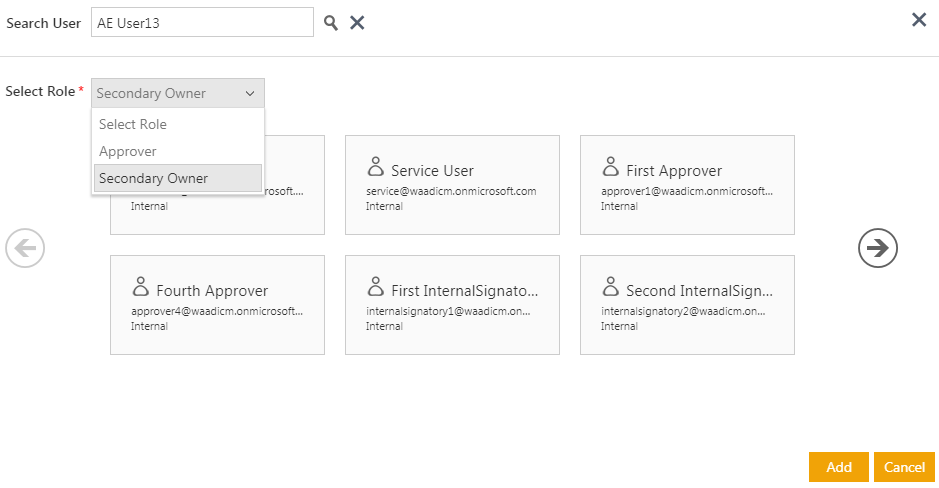Clear the search with X icon
This screenshot has height=488, width=939.
pyautogui.click(x=357, y=23)
